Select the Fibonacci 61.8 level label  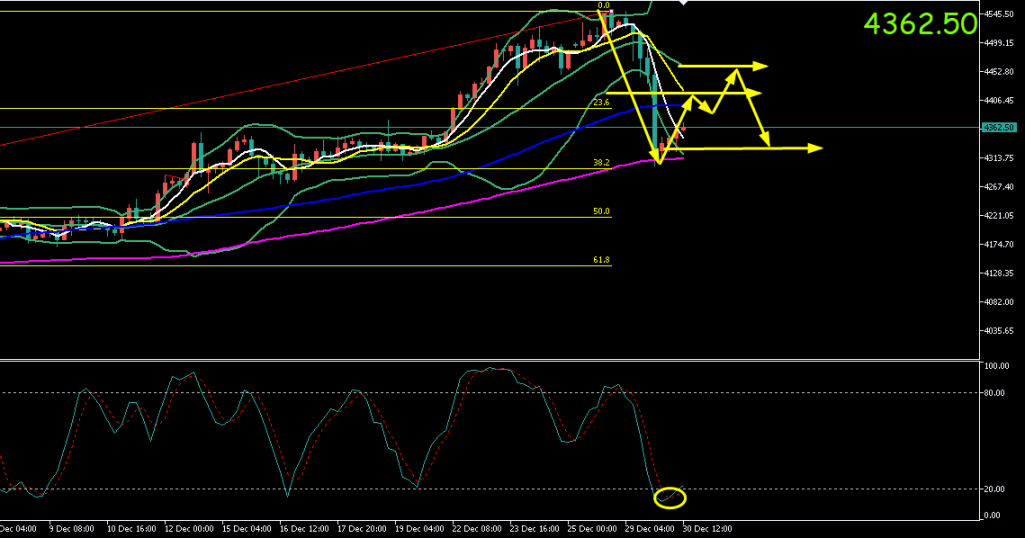point(601,259)
